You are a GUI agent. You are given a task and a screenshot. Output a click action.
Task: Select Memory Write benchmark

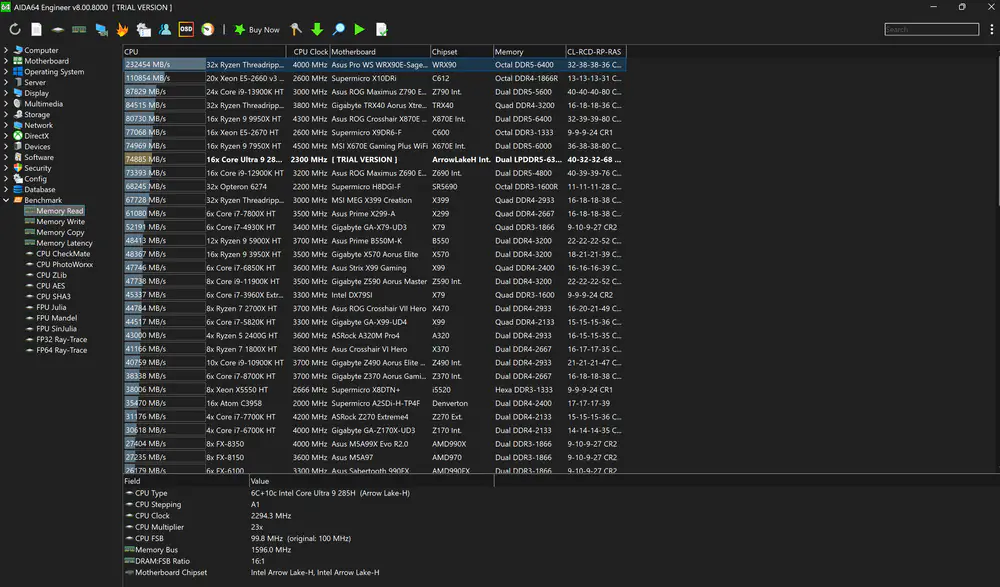click(x=60, y=222)
